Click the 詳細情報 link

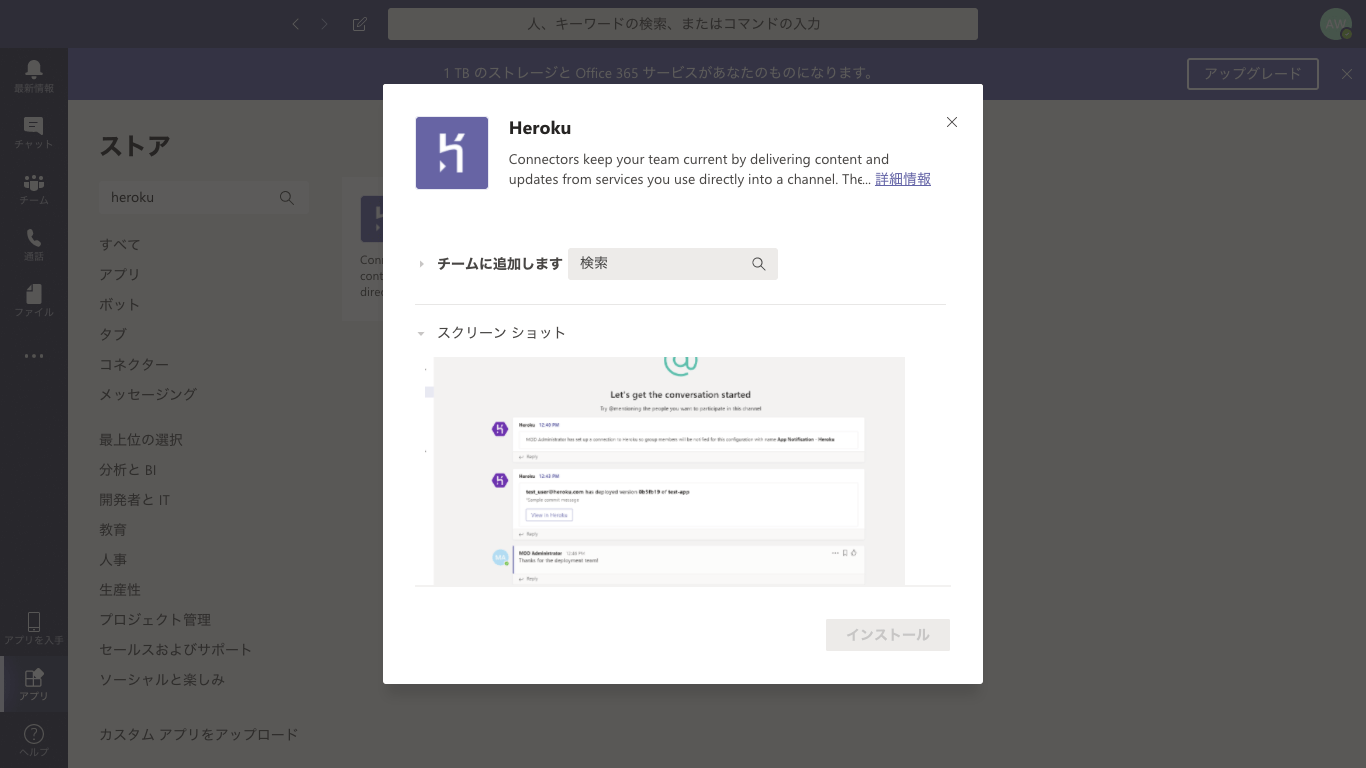pos(903,180)
